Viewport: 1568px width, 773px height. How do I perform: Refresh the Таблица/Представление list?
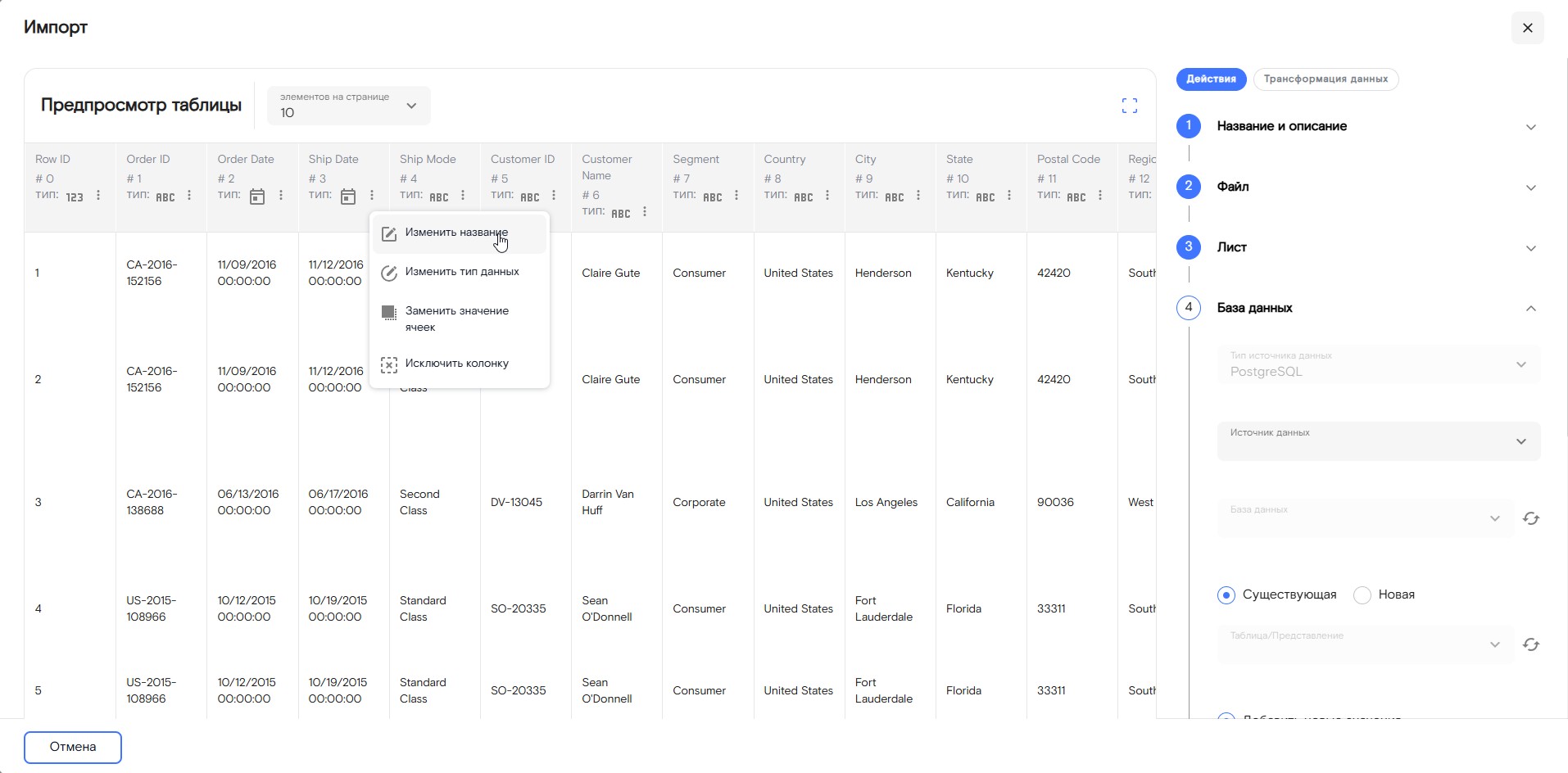1530,645
